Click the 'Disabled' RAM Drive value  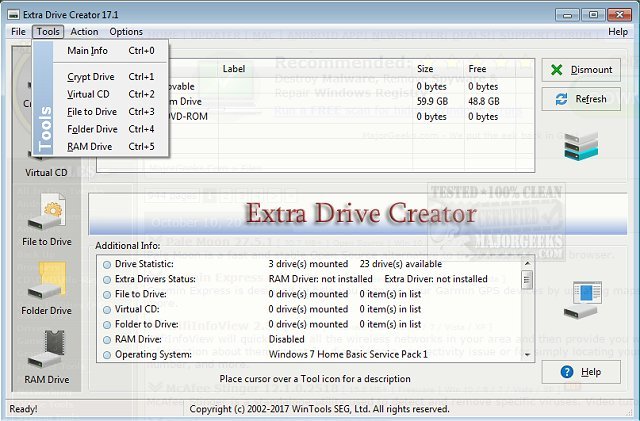(x=287, y=339)
